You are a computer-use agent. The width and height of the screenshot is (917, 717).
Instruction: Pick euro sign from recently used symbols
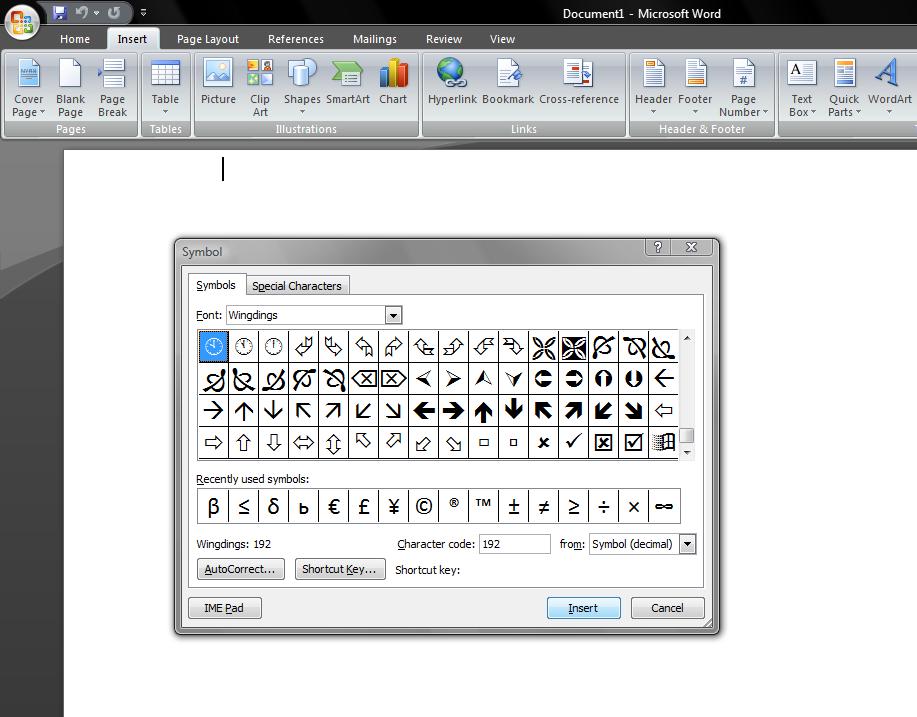pyautogui.click(x=333, y=506)
